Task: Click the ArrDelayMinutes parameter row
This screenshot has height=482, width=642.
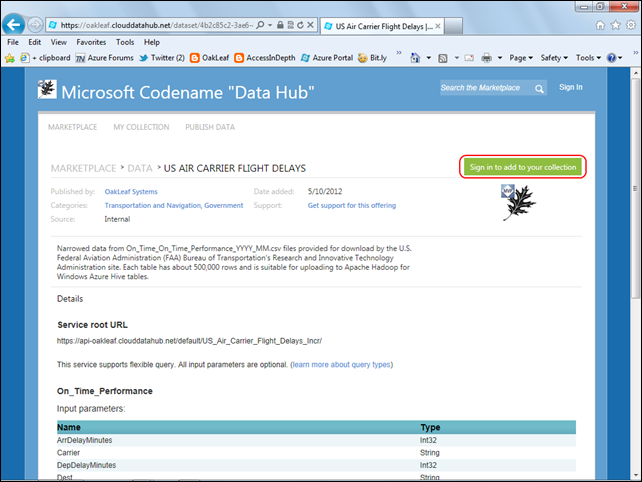Action: pos(316,440)
